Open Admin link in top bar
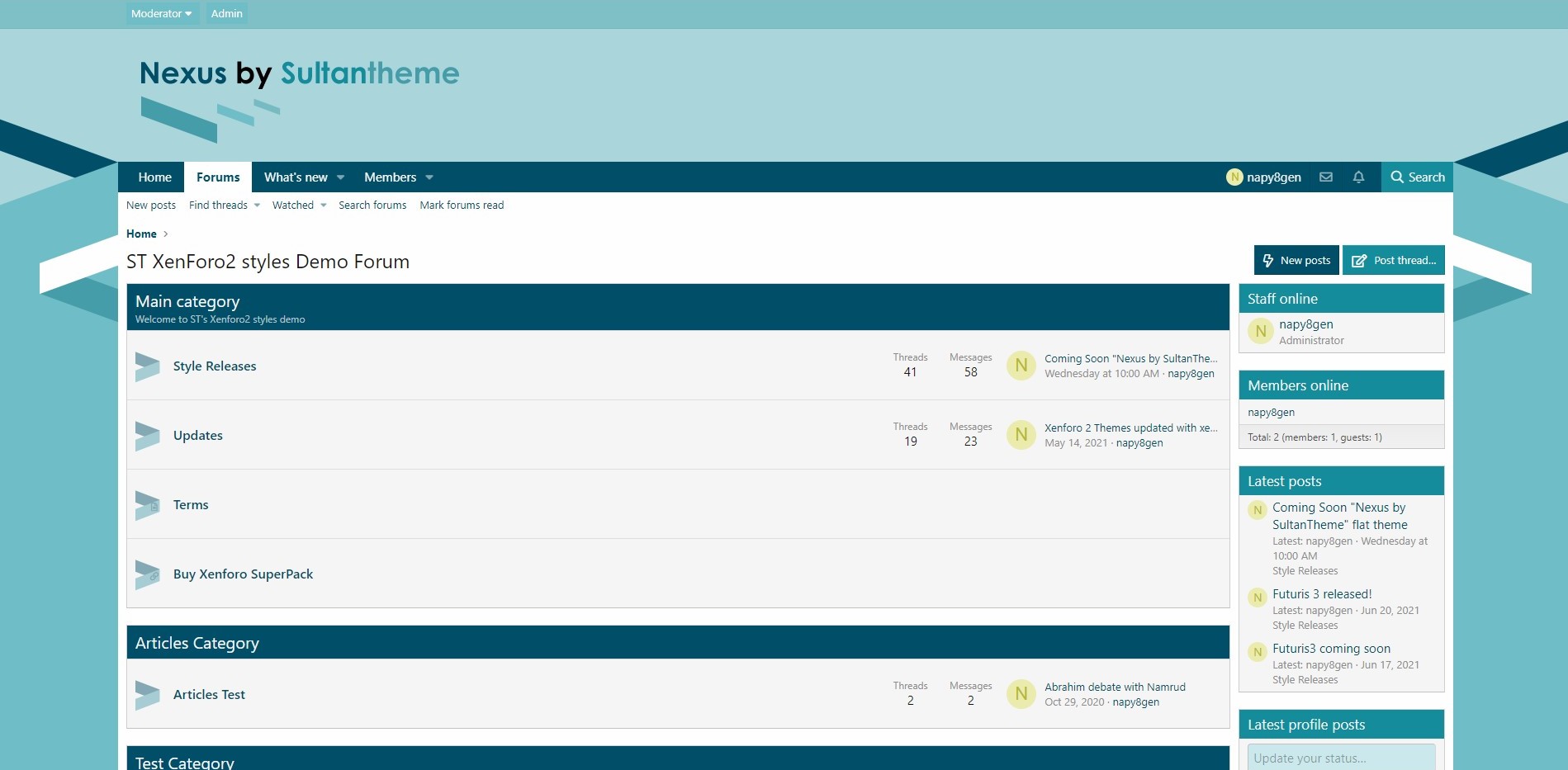The width and height of the screenshot is (1568, 770). (x=226, y=13)
